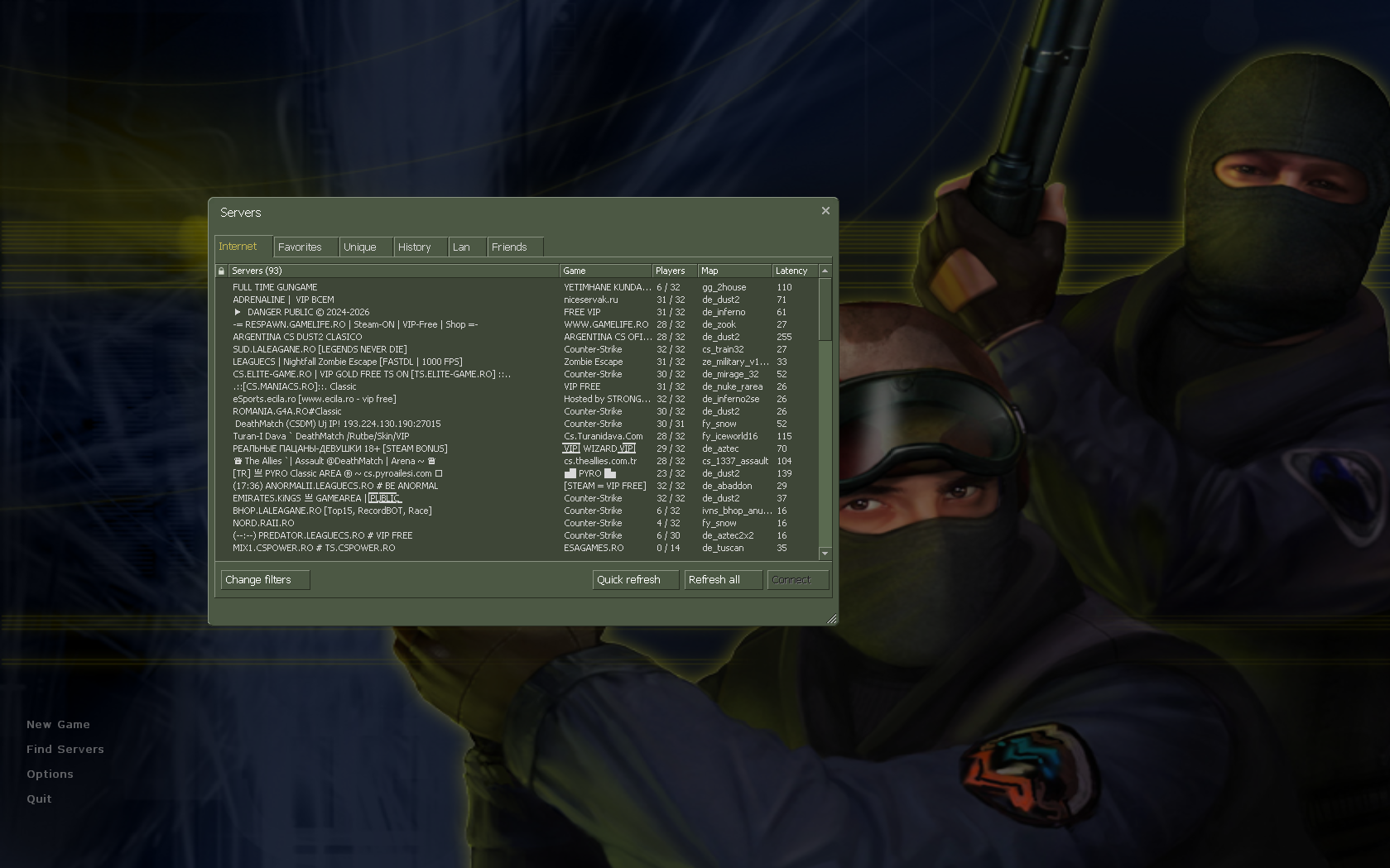The width and height of the screenshot is (1390, 868).
Task: Click the ESAGAMES.RO game cell
Action: (x=594, y=548)
